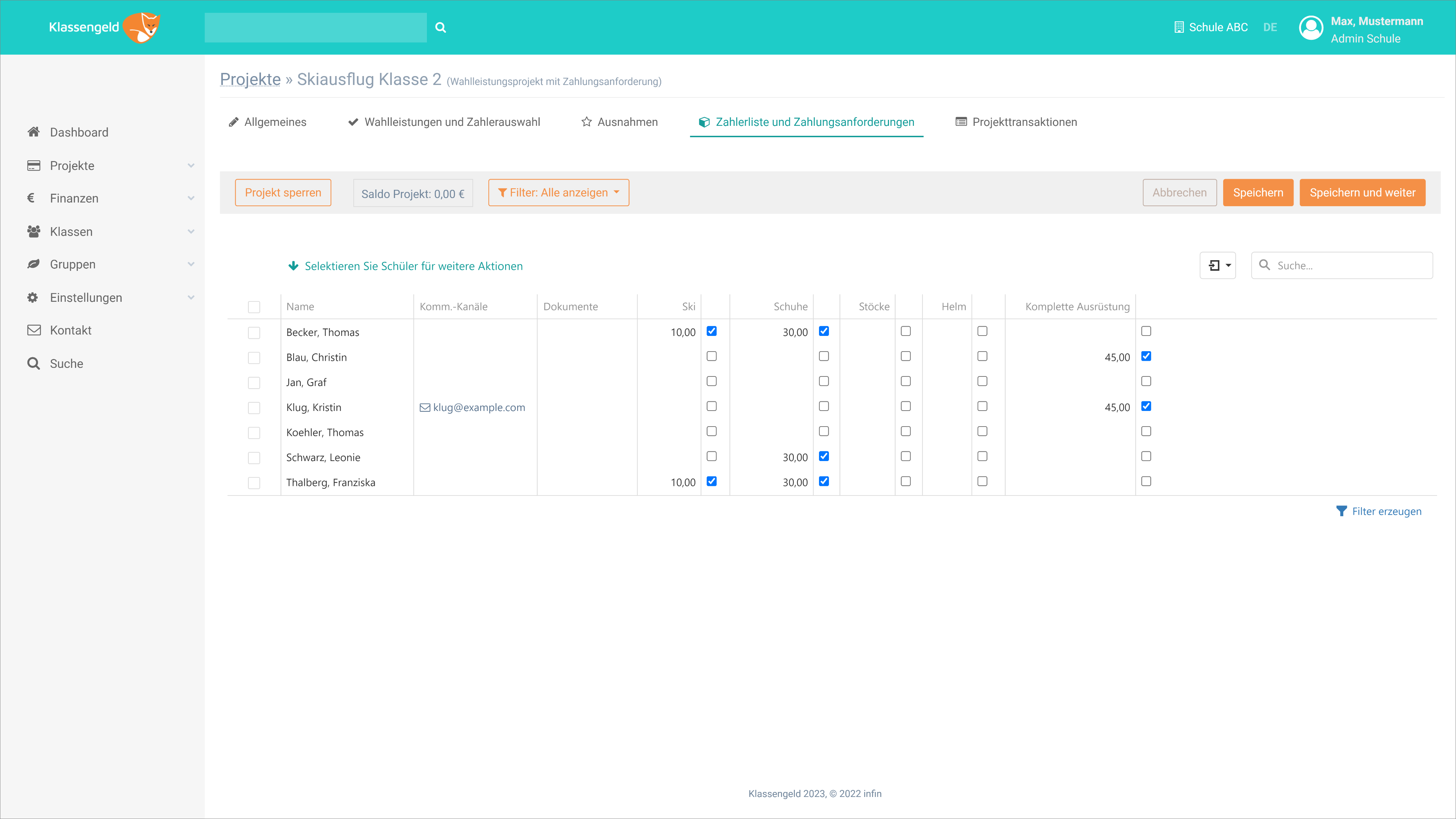Uncheck the Ski checkbox for Thalberg, Franziska
The image size is (1456, 819).
[711, 481]
